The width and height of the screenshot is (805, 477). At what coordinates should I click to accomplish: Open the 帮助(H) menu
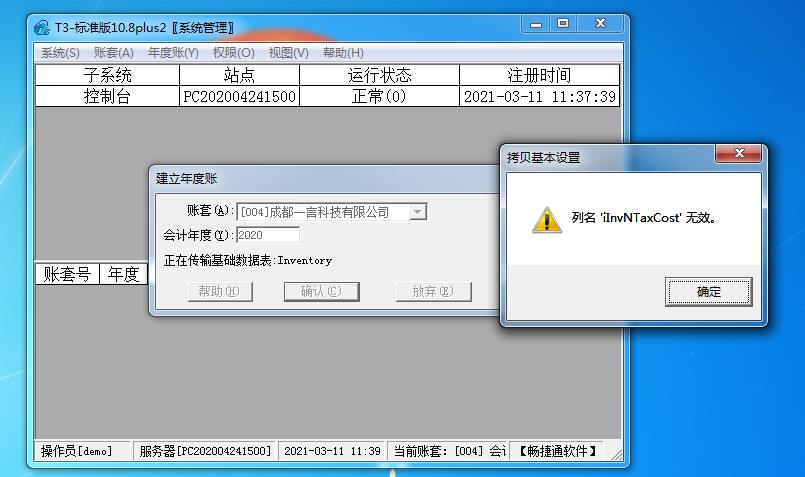point(343,53)
